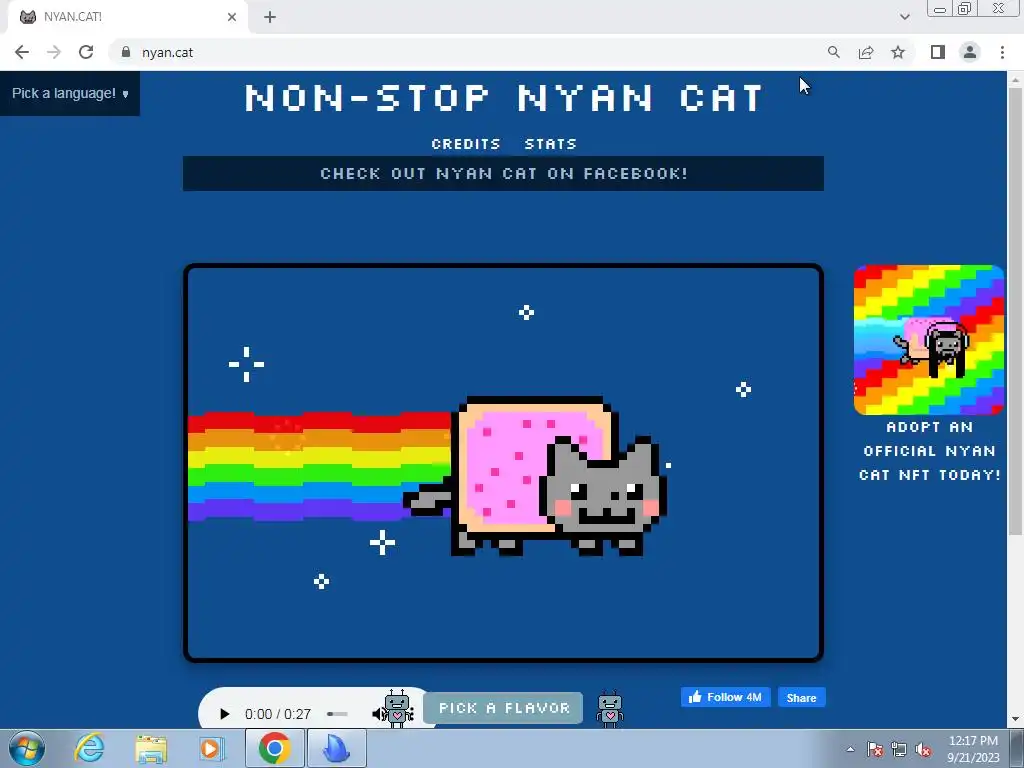Launch Internet Explorer from taskbar
This screenshot has width=1024, height=768.
pyautogui.click(x=89, y=748)
